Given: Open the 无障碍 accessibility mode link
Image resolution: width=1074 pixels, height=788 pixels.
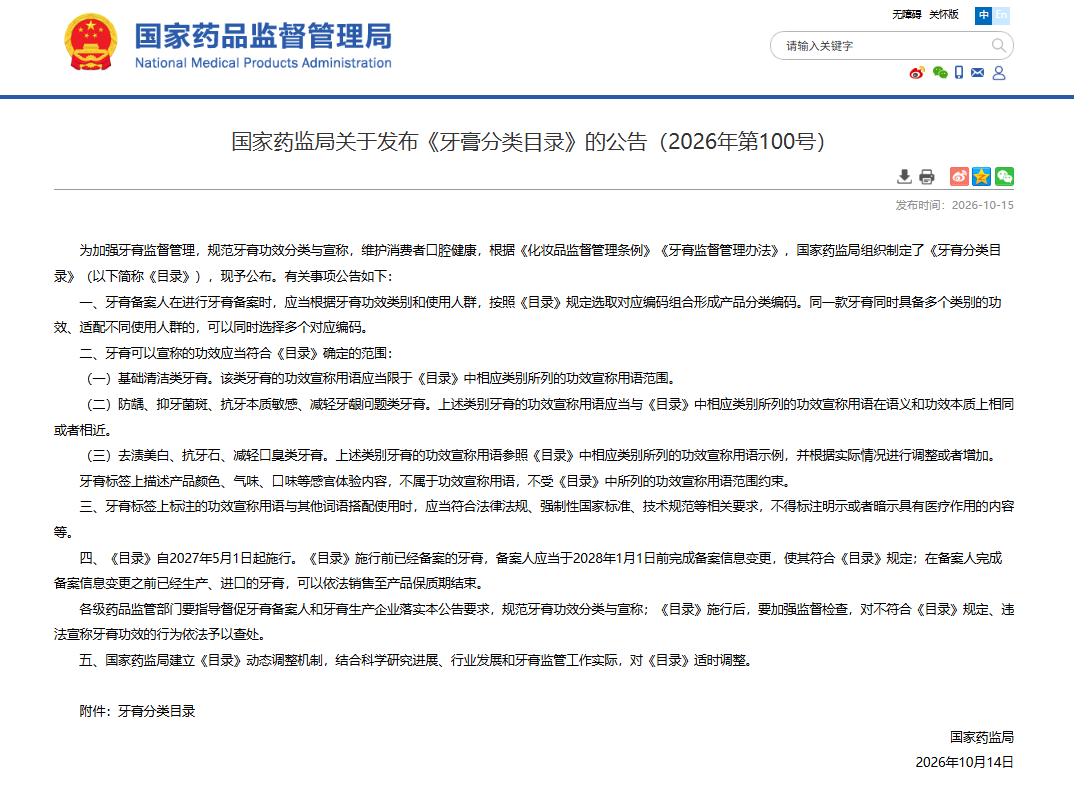Looking at the screenshot, I should [x=906, y=14].
